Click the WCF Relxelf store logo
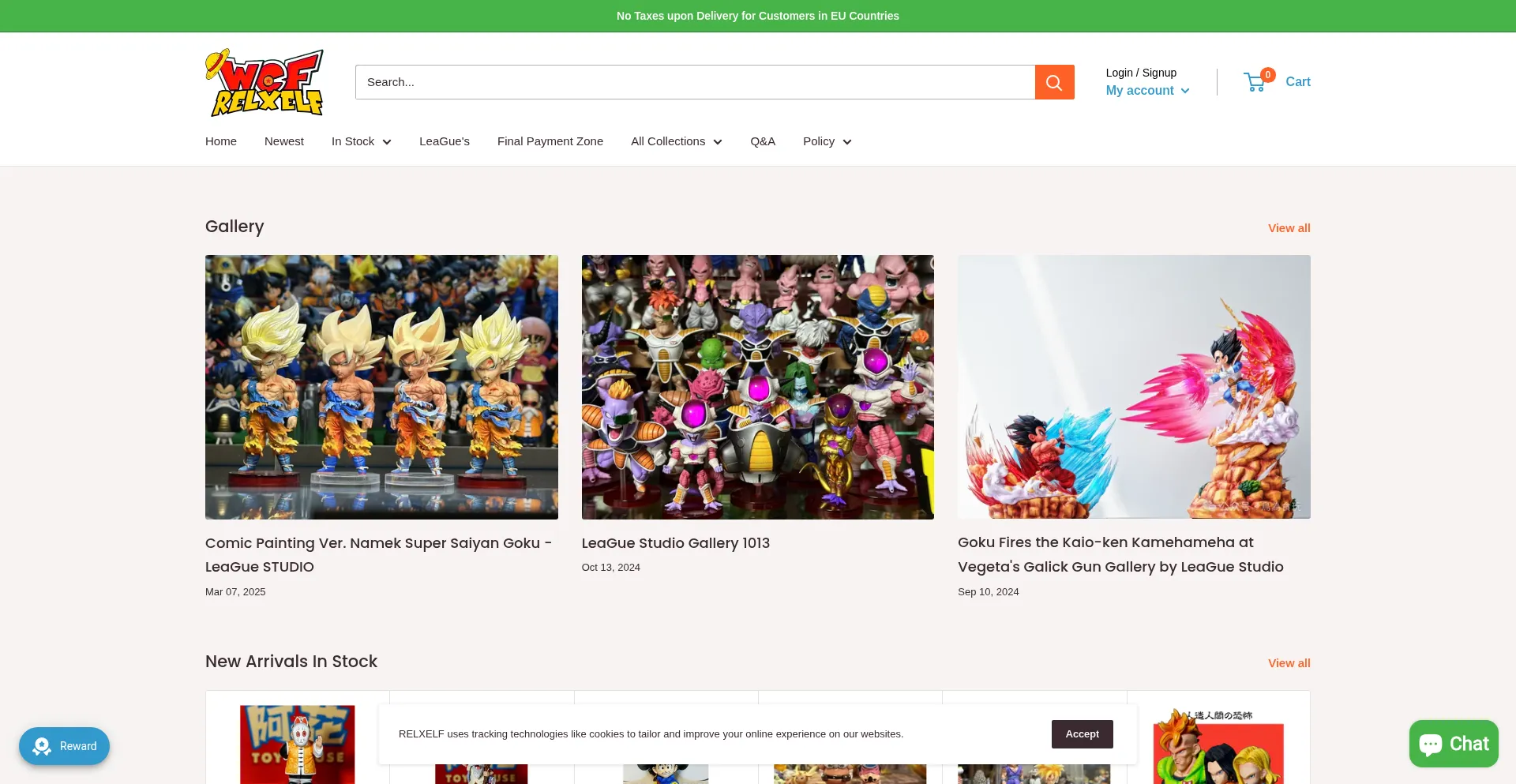1516x784 pixels. pos(265,83)
